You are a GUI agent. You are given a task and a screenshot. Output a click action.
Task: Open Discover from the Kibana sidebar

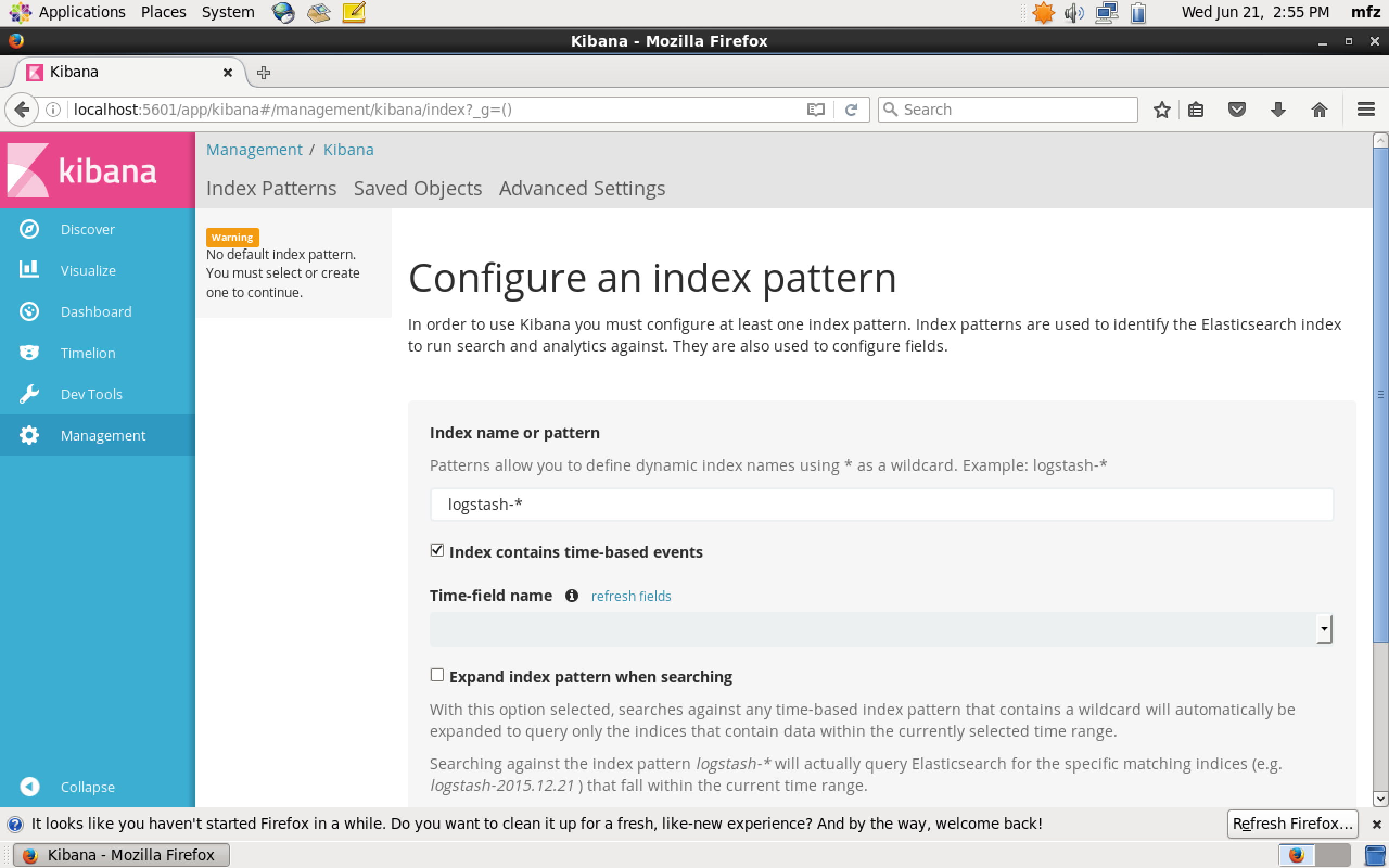pyautogui.click(x=98, y=229)
